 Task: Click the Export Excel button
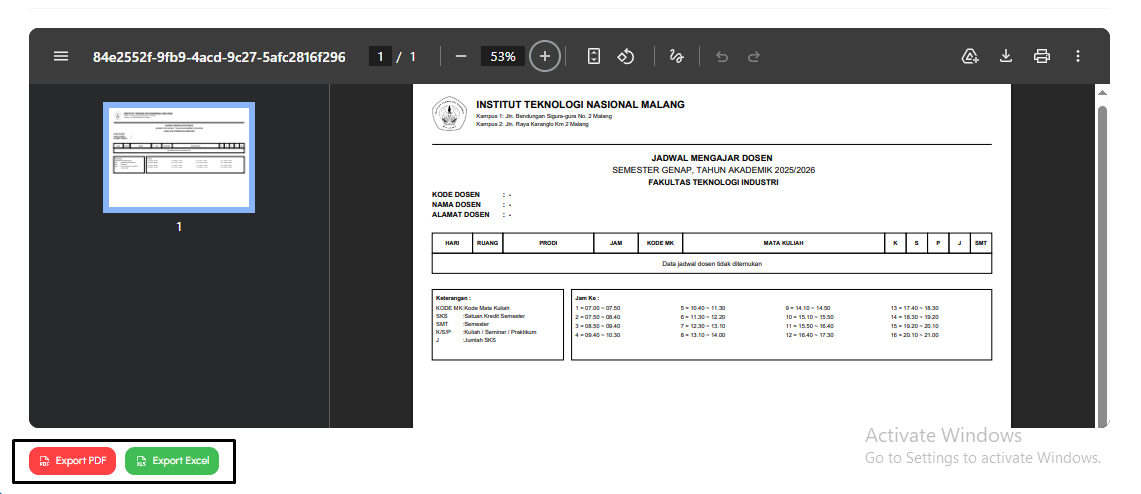172,461
